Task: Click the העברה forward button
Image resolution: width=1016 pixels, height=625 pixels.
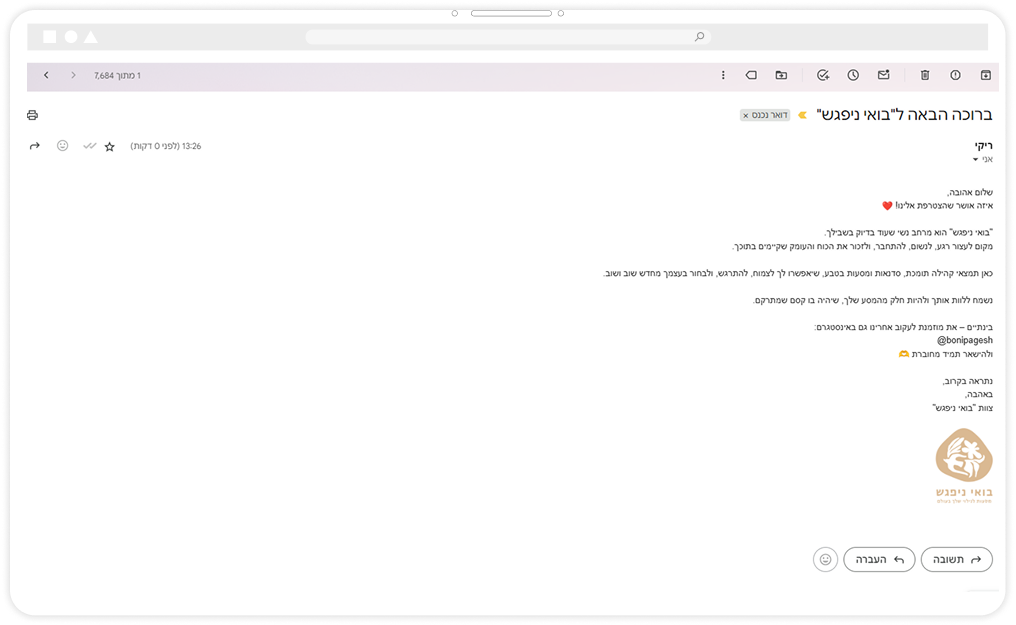Action: point(879,559)
